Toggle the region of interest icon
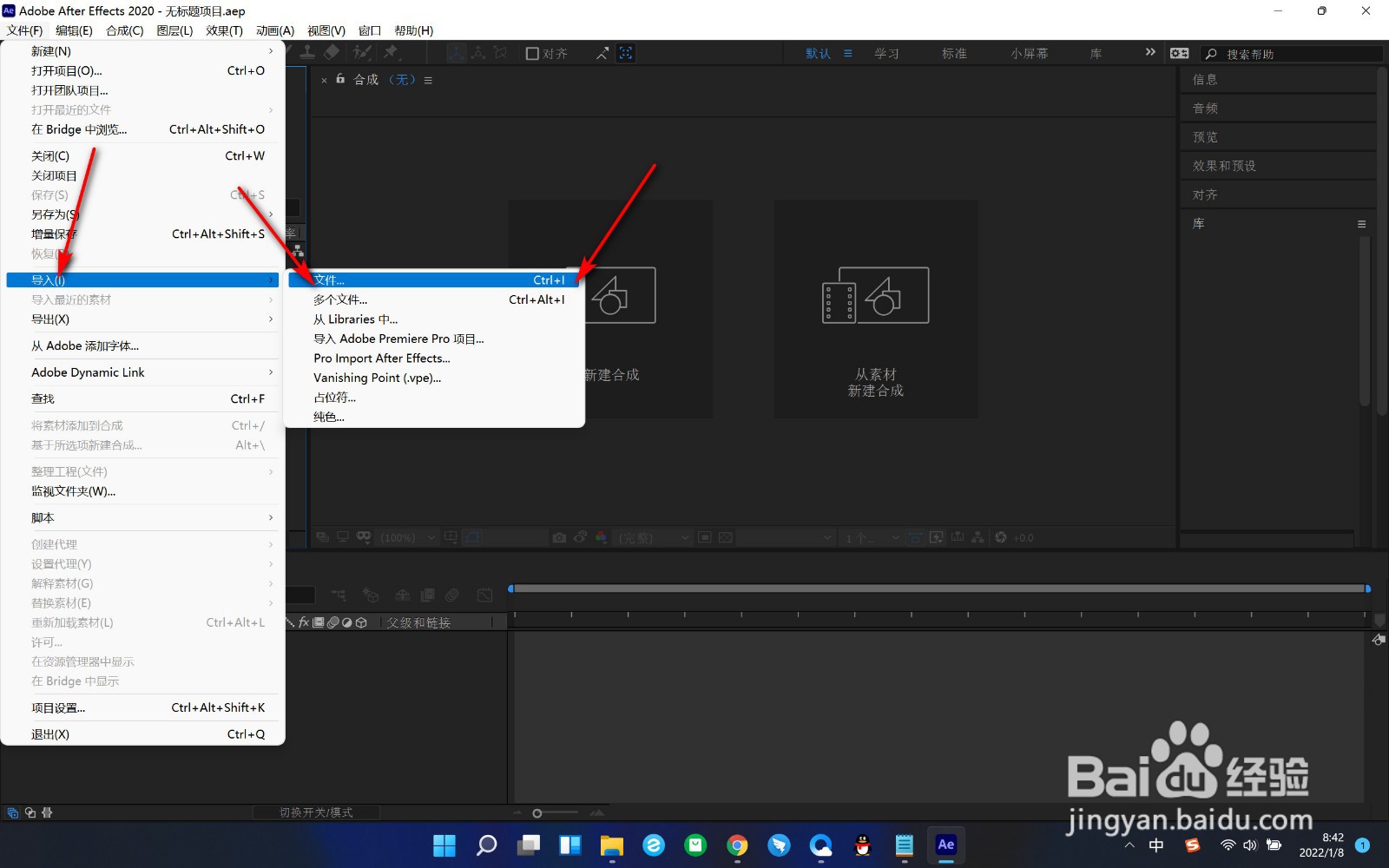 [705, 538]
